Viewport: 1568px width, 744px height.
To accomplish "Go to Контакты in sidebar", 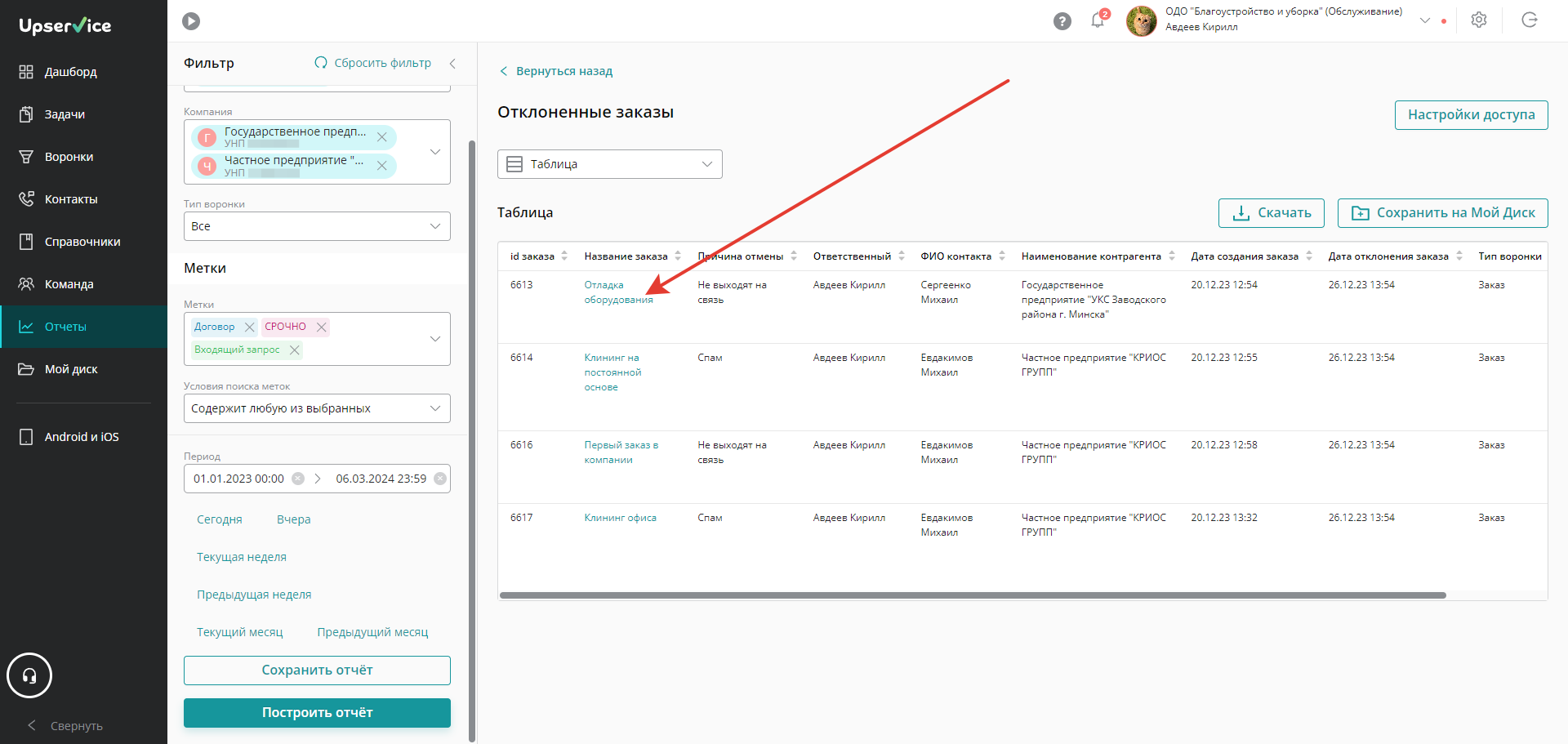I will click(x=83, y=199).
